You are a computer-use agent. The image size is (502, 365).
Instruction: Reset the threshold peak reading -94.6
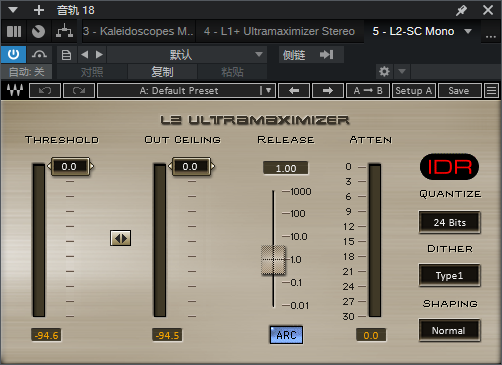[46, 335]
